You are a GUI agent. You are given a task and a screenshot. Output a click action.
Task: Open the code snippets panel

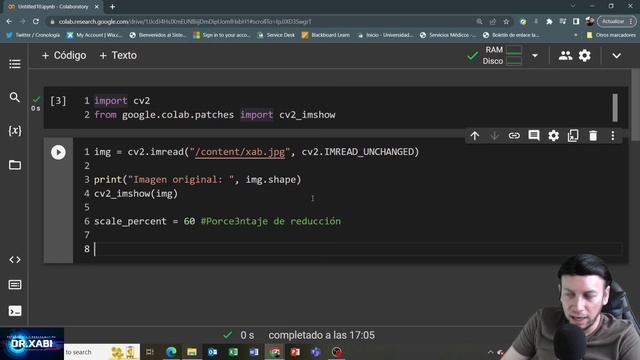15,260
